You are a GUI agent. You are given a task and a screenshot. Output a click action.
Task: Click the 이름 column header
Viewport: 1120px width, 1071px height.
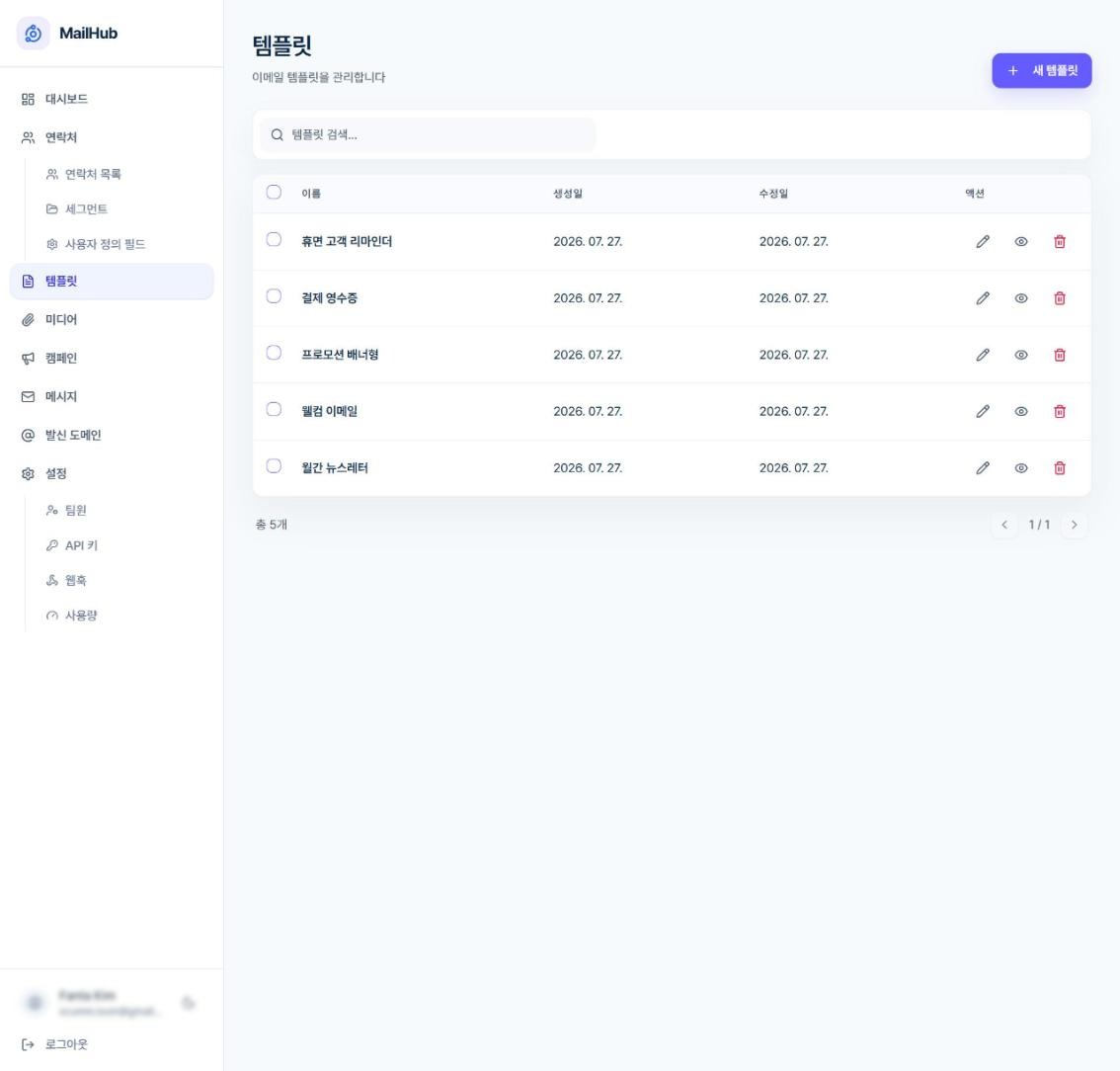coord(311,194)
